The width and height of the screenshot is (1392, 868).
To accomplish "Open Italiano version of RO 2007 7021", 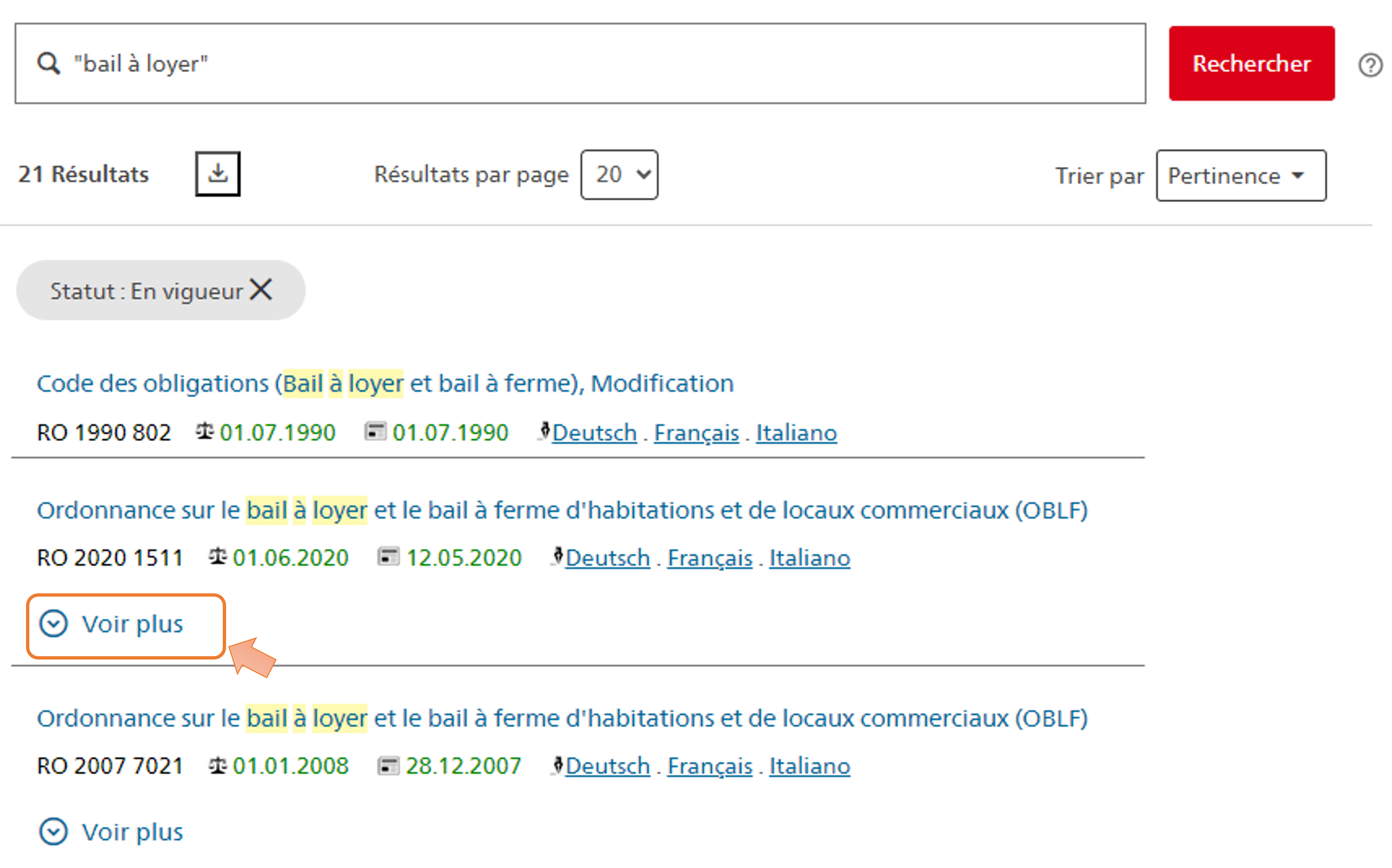I will tap(809, 766).
